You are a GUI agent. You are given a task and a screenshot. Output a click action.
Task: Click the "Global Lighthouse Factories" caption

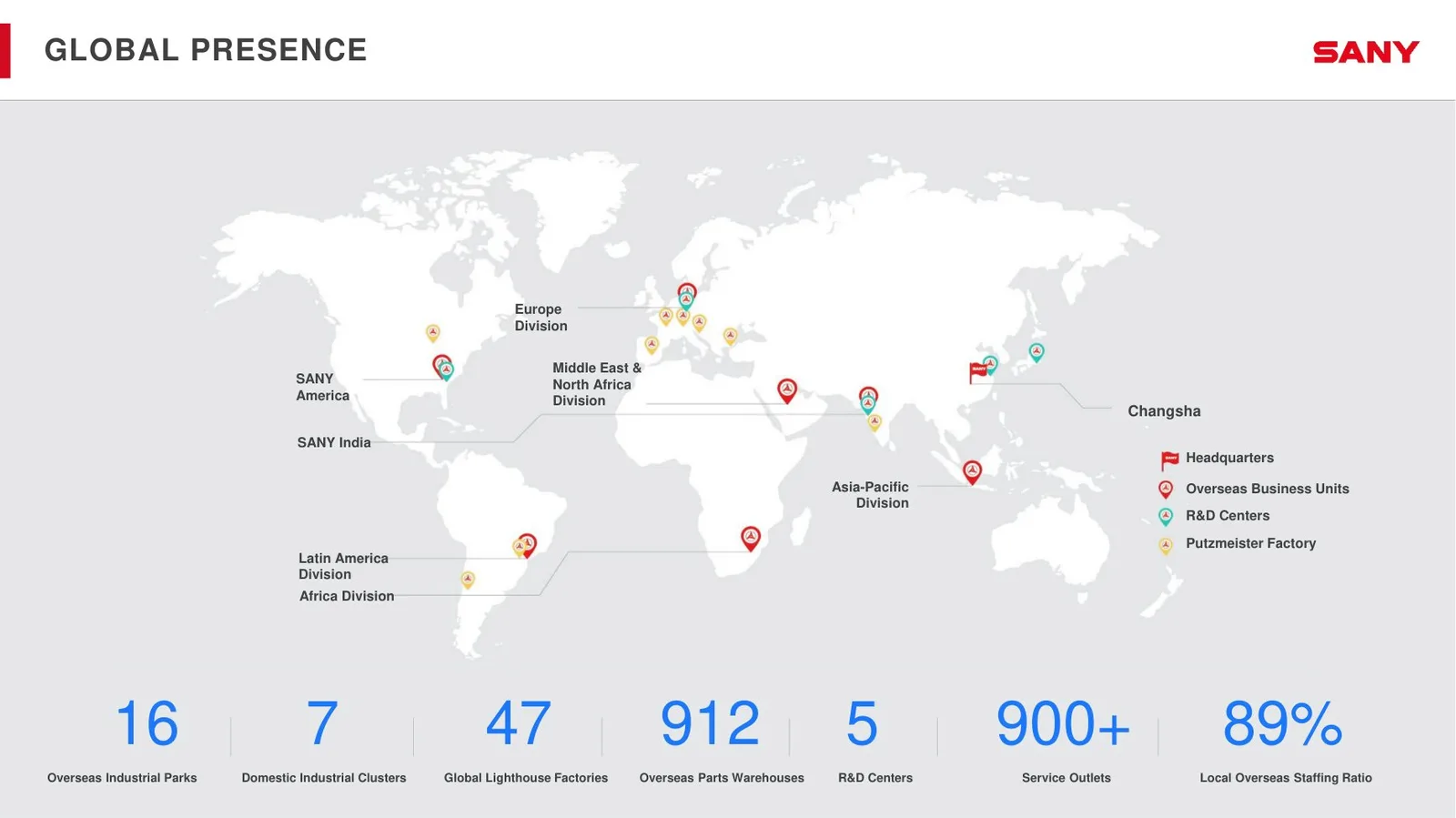(526, 778)
